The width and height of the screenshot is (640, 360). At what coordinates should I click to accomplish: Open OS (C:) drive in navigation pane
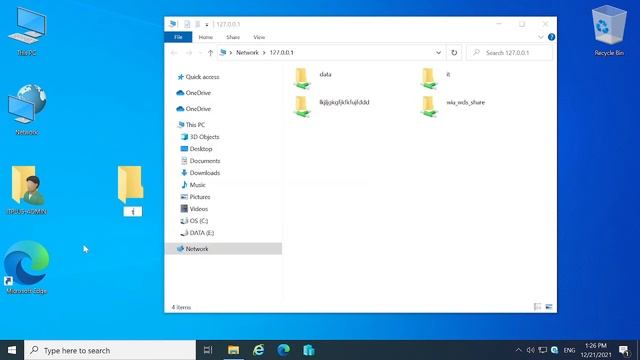pos(194,221)
